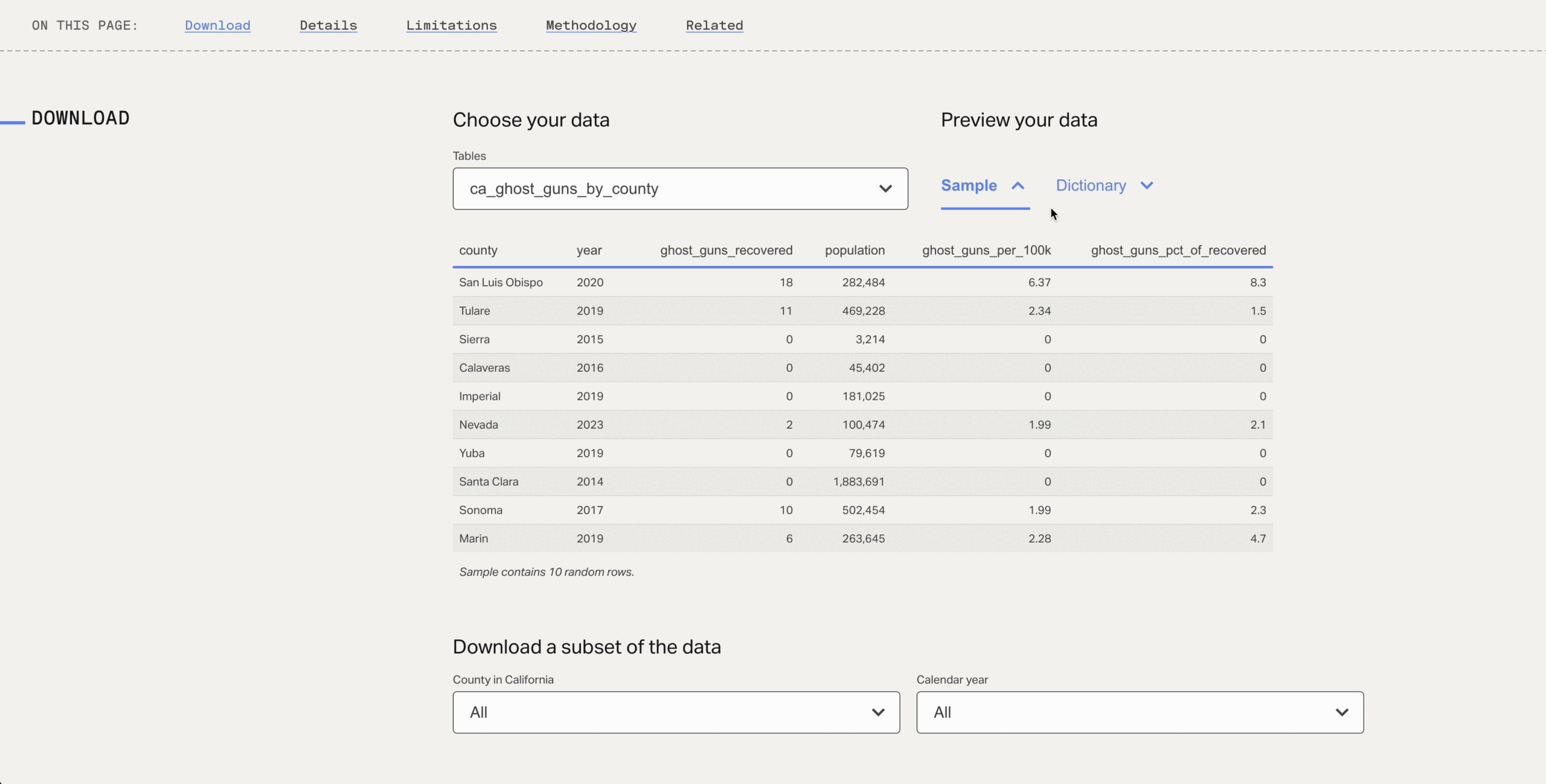Click the ghost_guns_recovered column header
The height and width of the screenshot is (784, 1546).
pos(726,250)
